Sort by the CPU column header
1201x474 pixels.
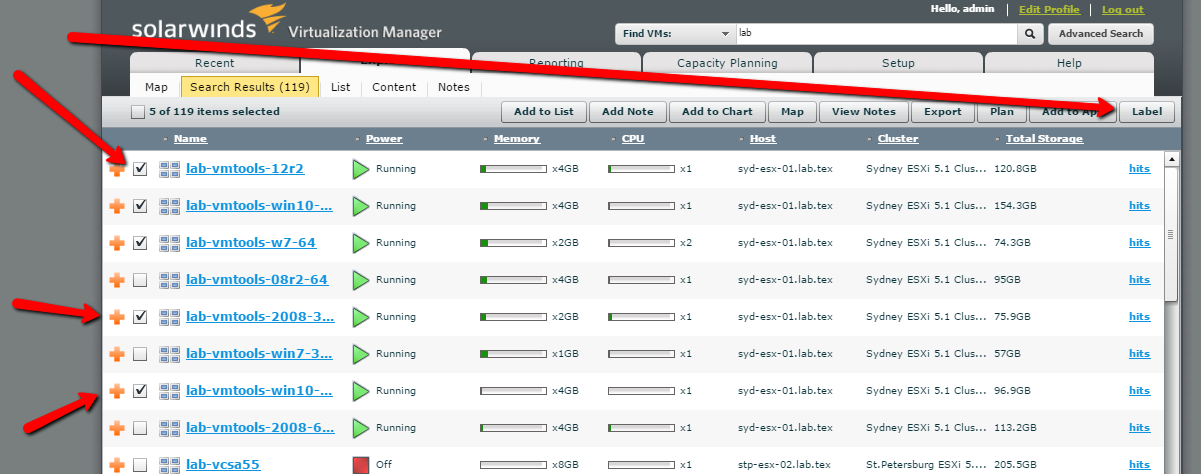(x=633, y=139)
